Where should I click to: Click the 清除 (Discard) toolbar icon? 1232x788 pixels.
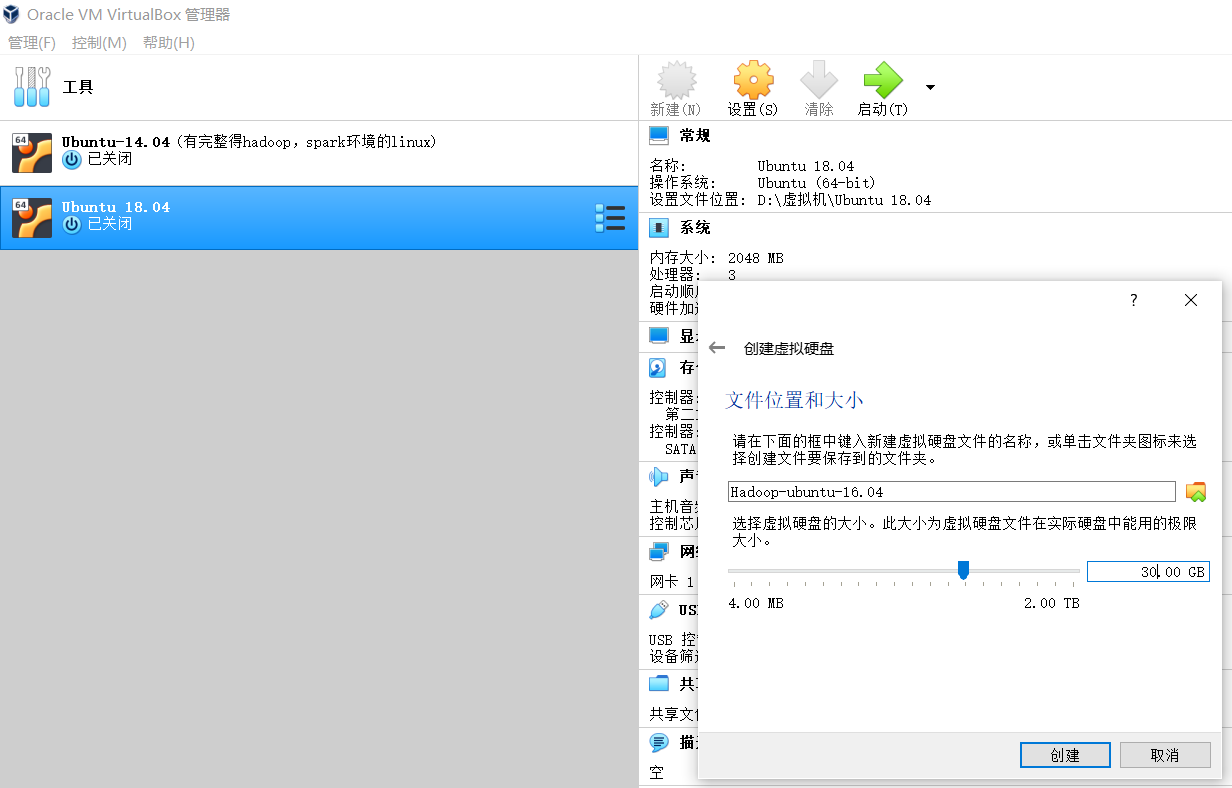(819, 80)
